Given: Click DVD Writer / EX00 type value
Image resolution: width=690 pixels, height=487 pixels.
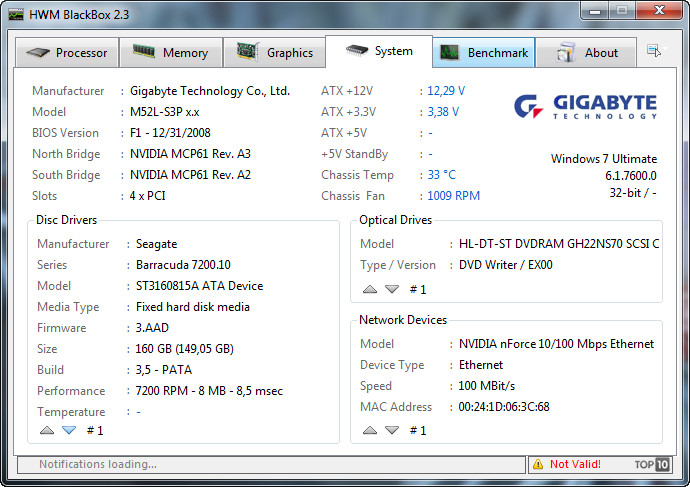Looking at the screenshot, I should click(x=506, y=265).
